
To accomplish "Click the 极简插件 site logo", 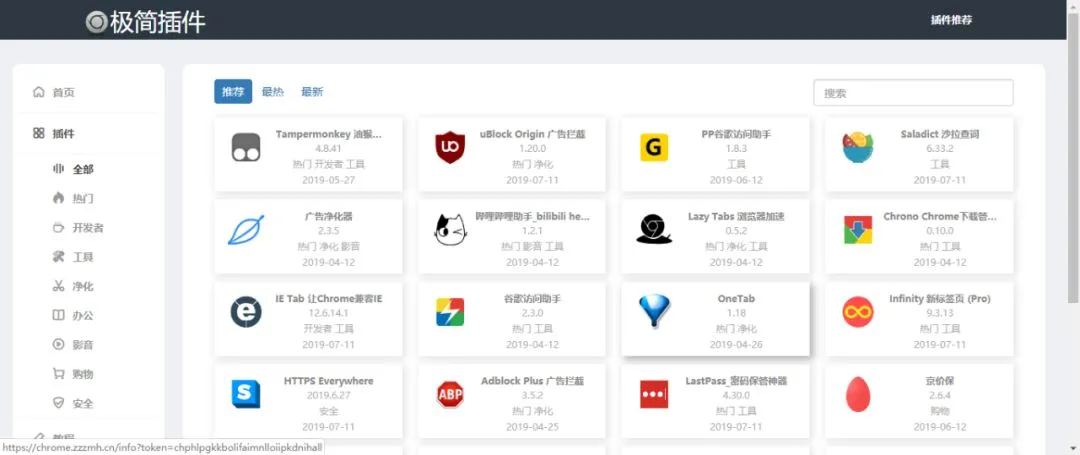I will [145, 22].
